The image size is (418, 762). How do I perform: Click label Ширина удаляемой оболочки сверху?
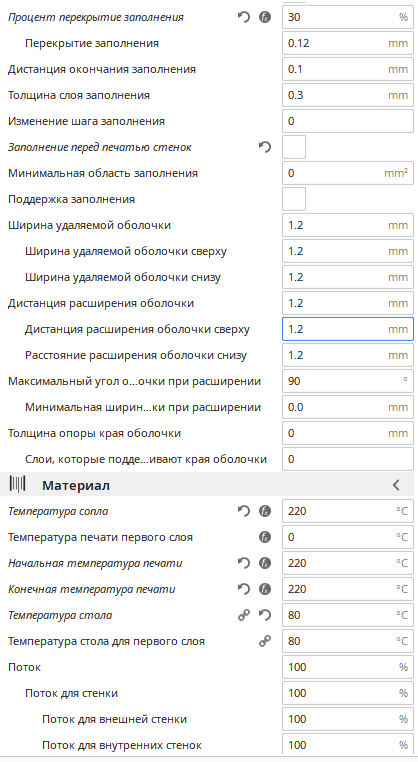pos(126,251)
